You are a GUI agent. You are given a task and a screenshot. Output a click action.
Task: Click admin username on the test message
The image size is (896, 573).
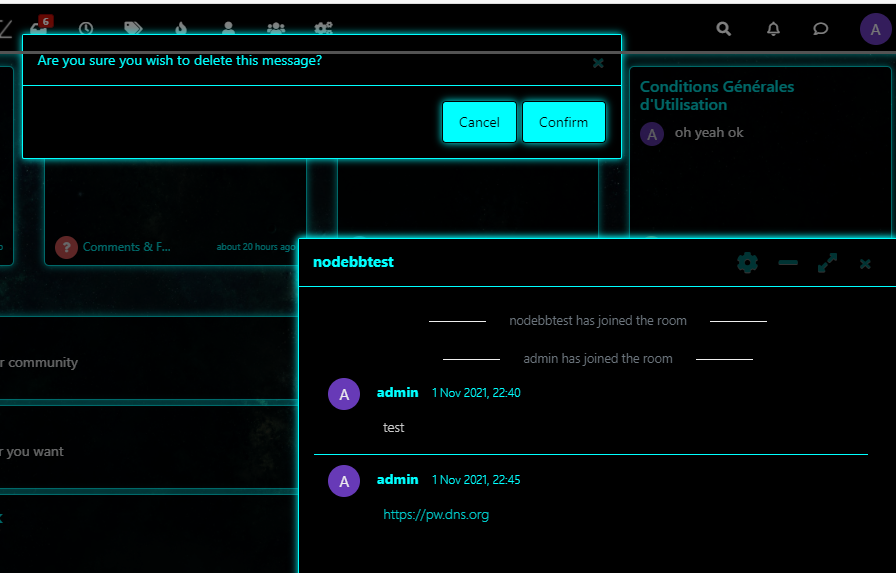click(397, 393)
